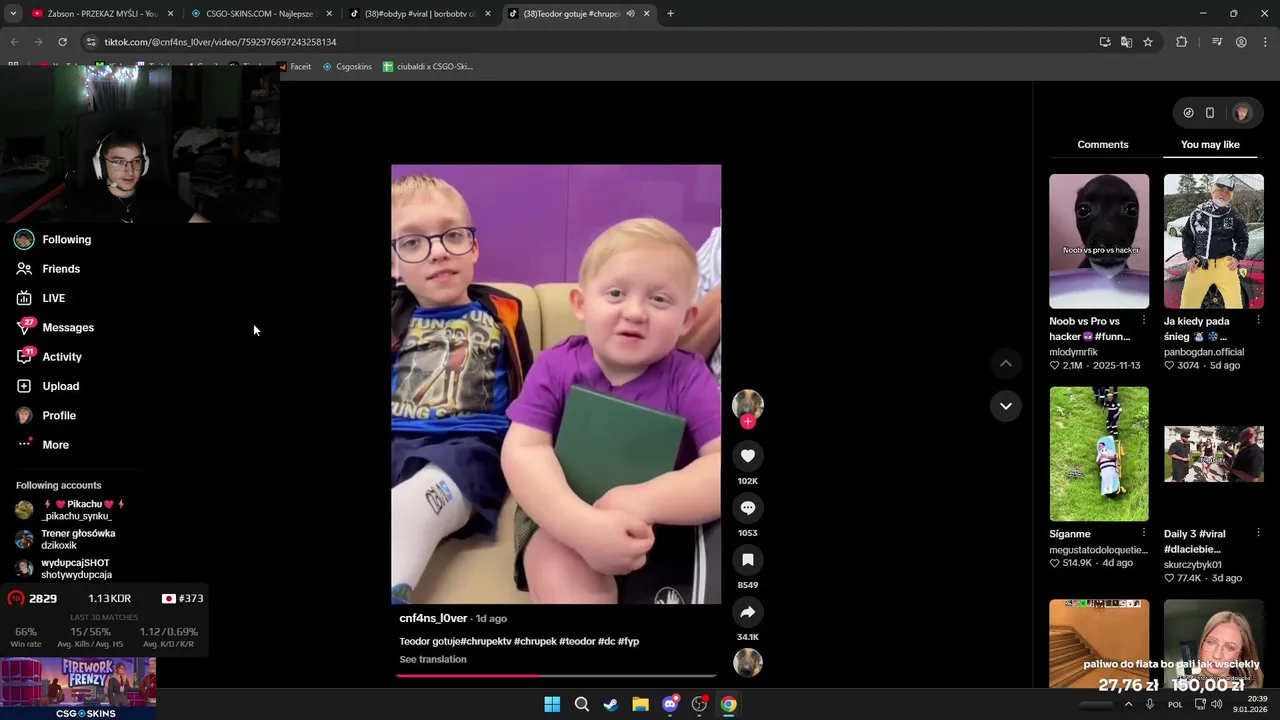The height and width of the screenshot is (720, 1280).
Task: Switch to the You may like tab
Action: click(1210, 145)
